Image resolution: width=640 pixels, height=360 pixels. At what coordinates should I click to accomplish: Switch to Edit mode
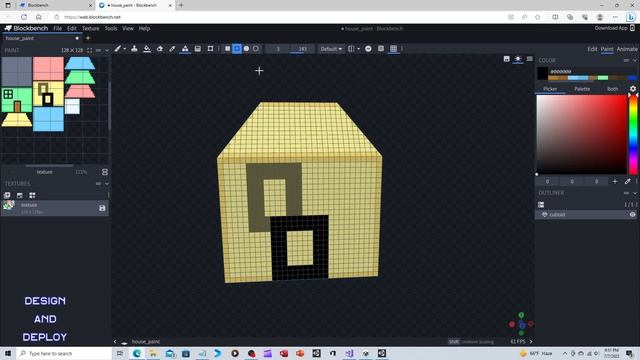592,49
